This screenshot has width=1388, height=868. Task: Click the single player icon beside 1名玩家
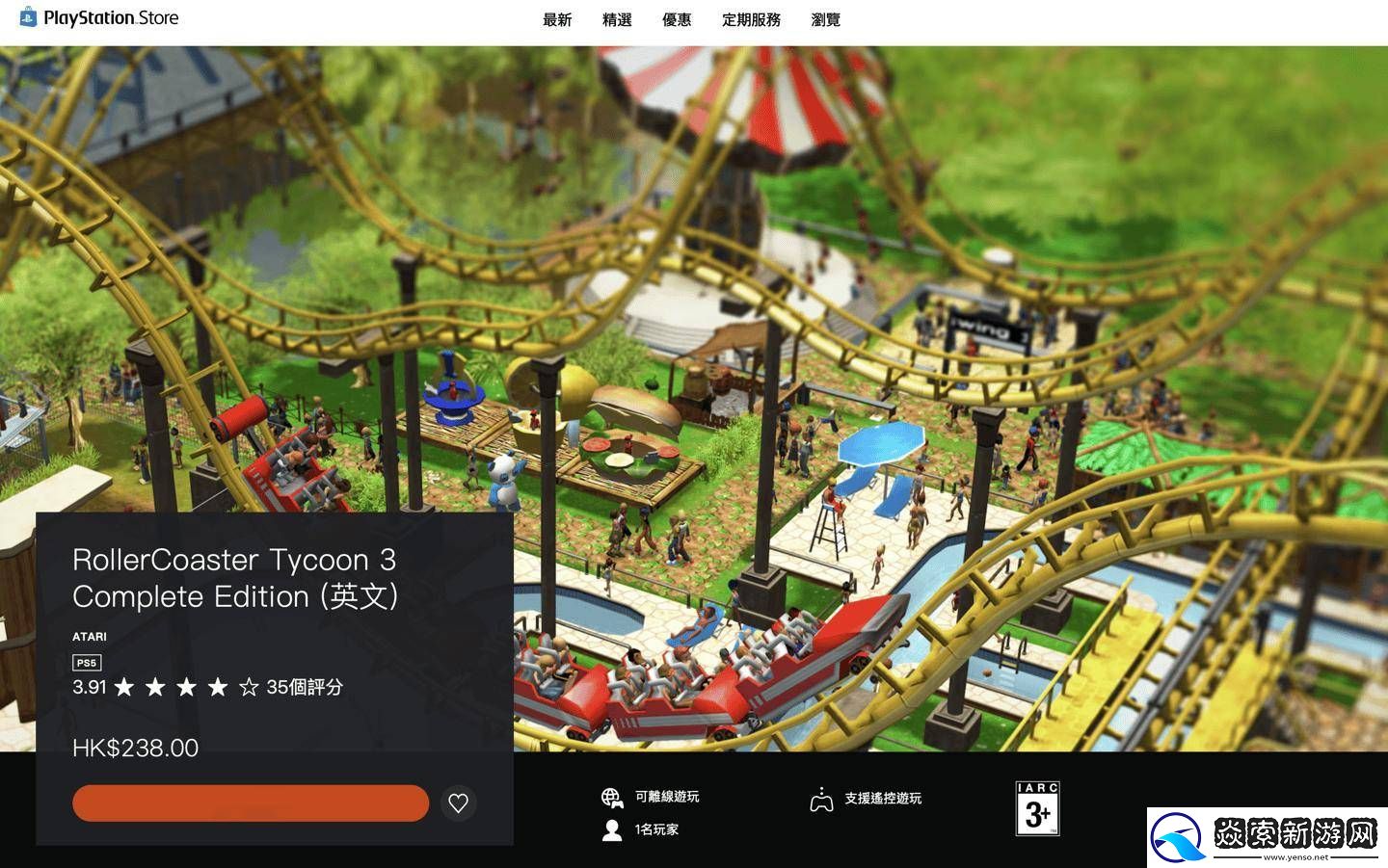click(x=611, y=829)
